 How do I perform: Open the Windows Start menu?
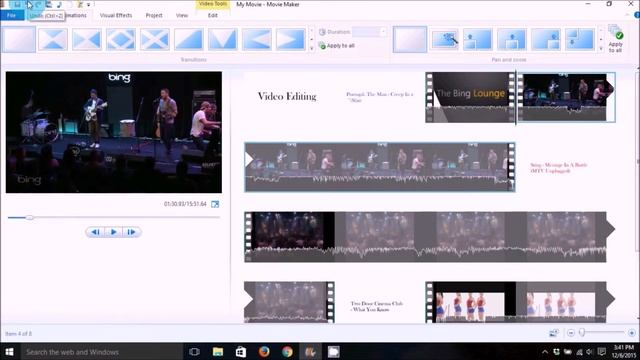pyautogui.click(x=9, y=352)
